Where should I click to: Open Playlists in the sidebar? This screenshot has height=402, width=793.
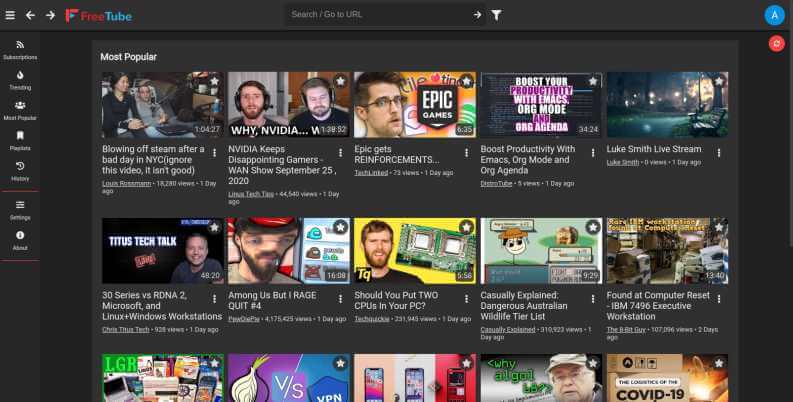click(20, 142)
